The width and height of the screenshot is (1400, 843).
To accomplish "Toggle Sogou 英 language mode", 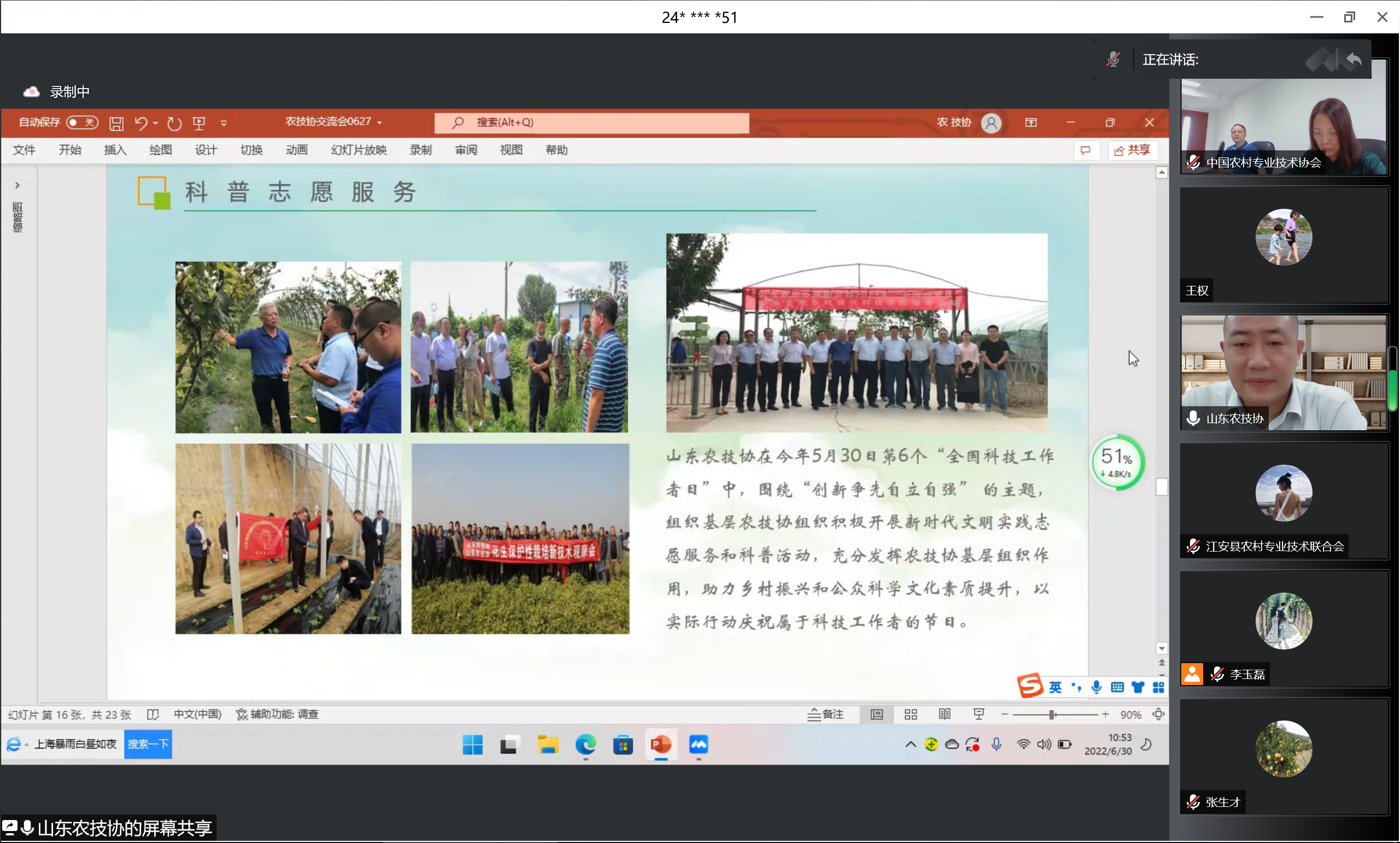I will (1055, 687).
